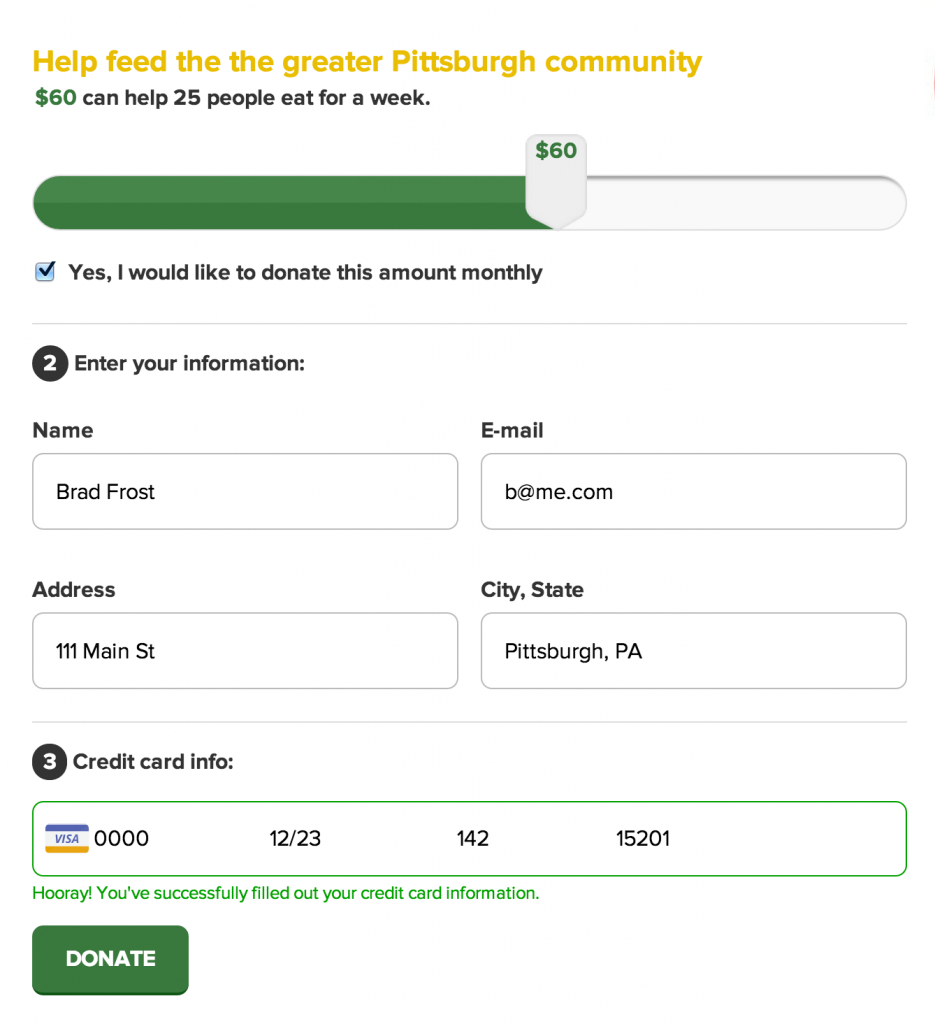935x1024 pixels.
Task: Click the step 2 circle badge
Action: tap(50, 363)
